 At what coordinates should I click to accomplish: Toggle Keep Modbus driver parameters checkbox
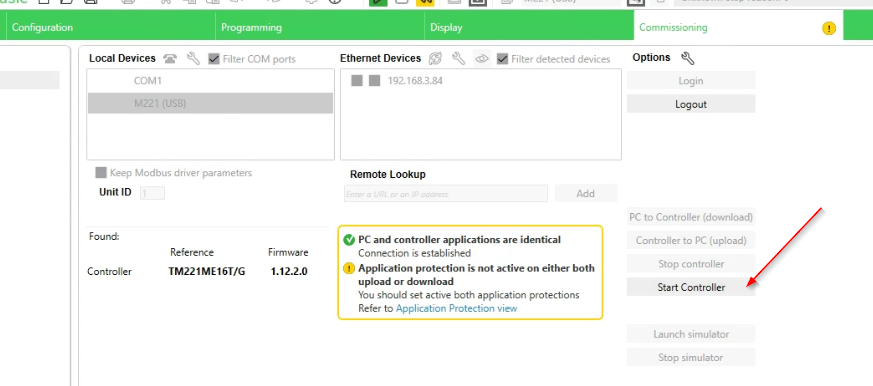[x=101, y=173]
